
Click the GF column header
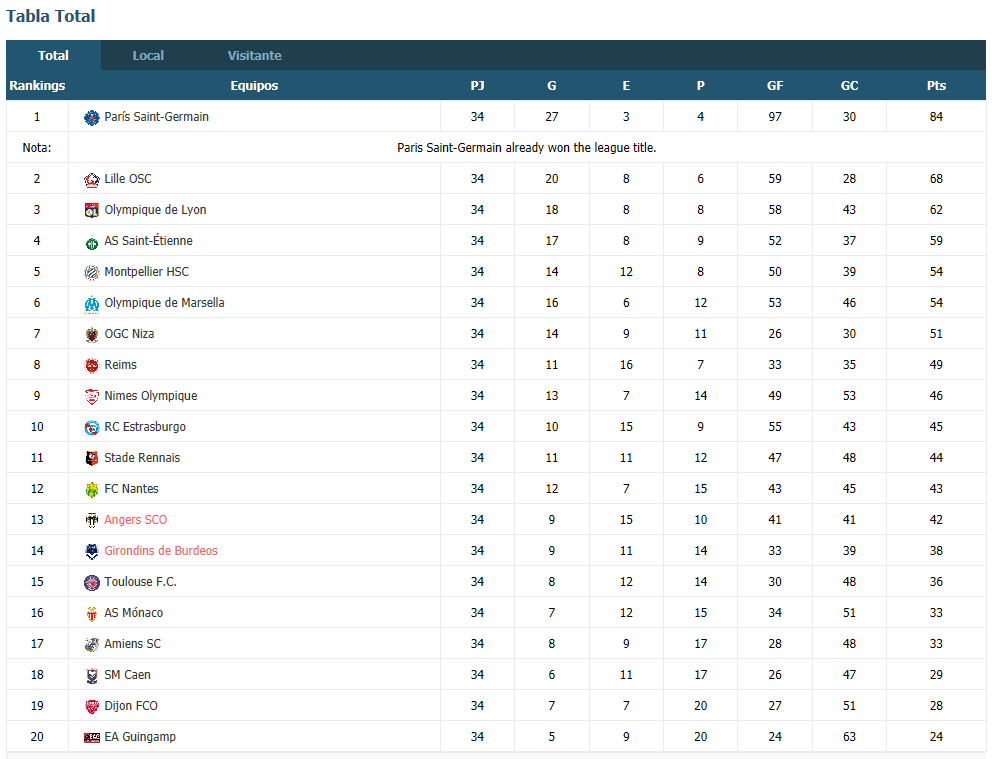[x=775, y=85]
